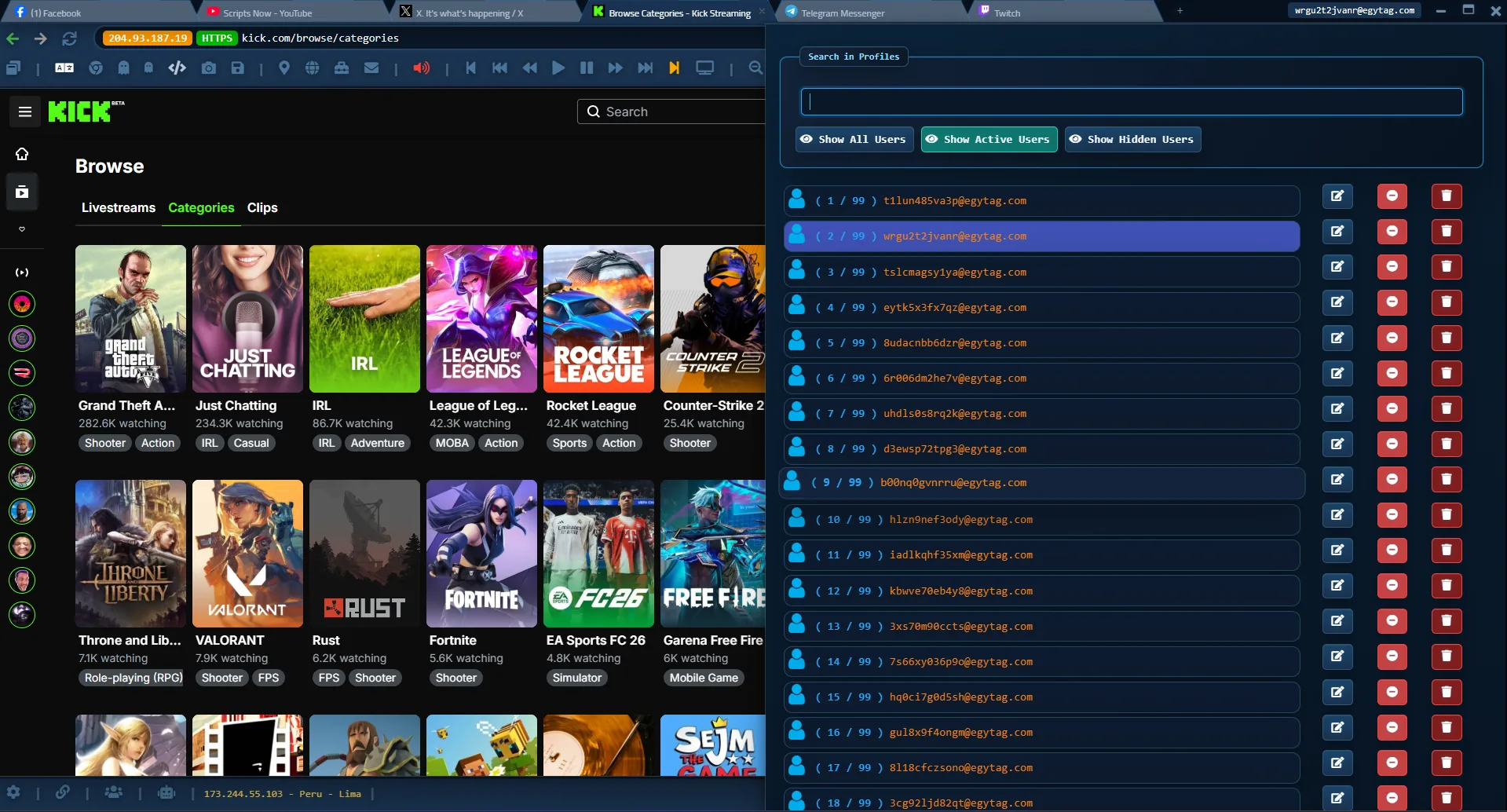Image resolution: width=1507 pixels, height=812 pixels.
Task: Edit profile 8udacnbb6dzr@egytag.com
Action: tap(1337, 338)
